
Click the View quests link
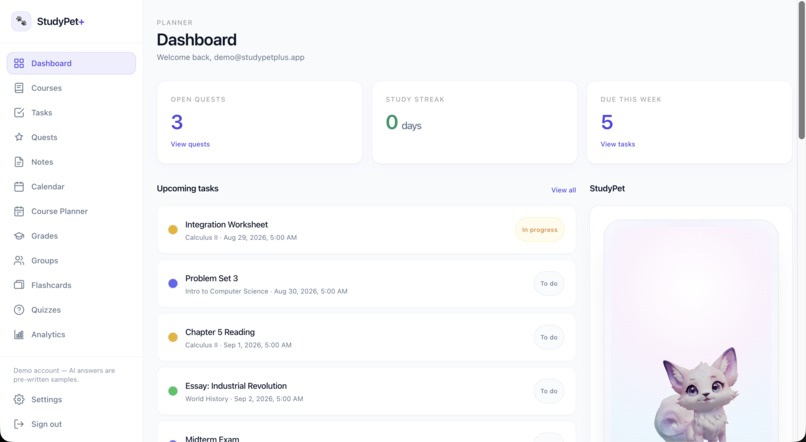pyautogui.click(x=190, y=144)
